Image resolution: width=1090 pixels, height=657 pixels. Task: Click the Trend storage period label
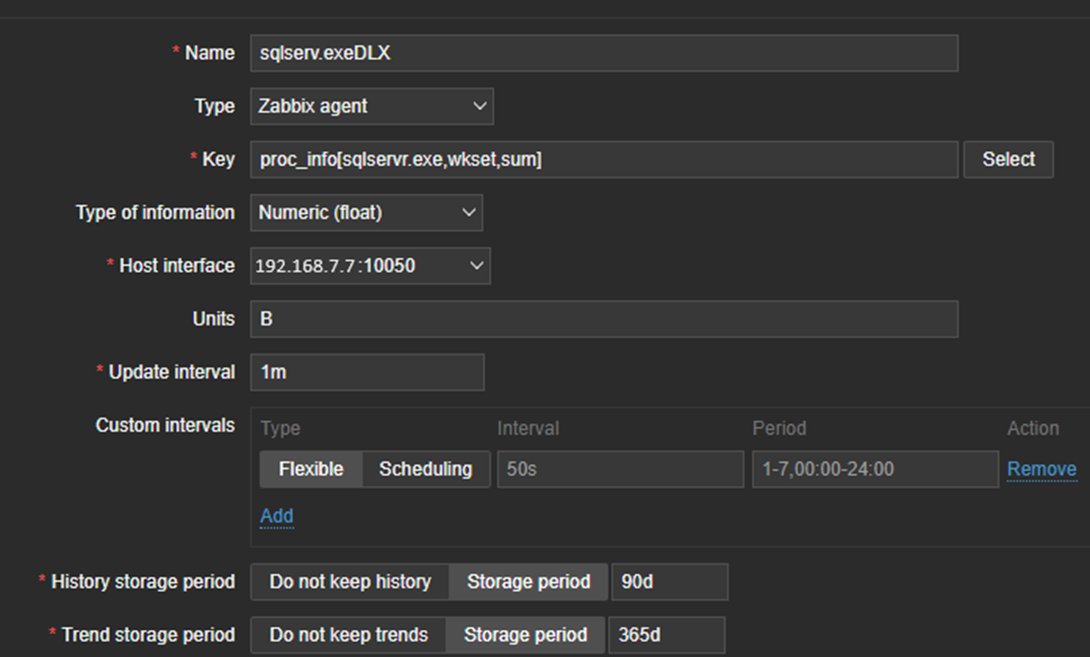point(148,635)
